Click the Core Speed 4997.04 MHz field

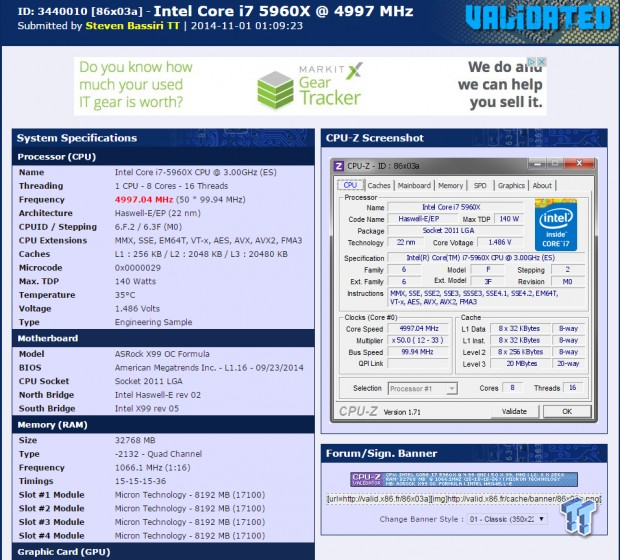(x=419, y=329)
